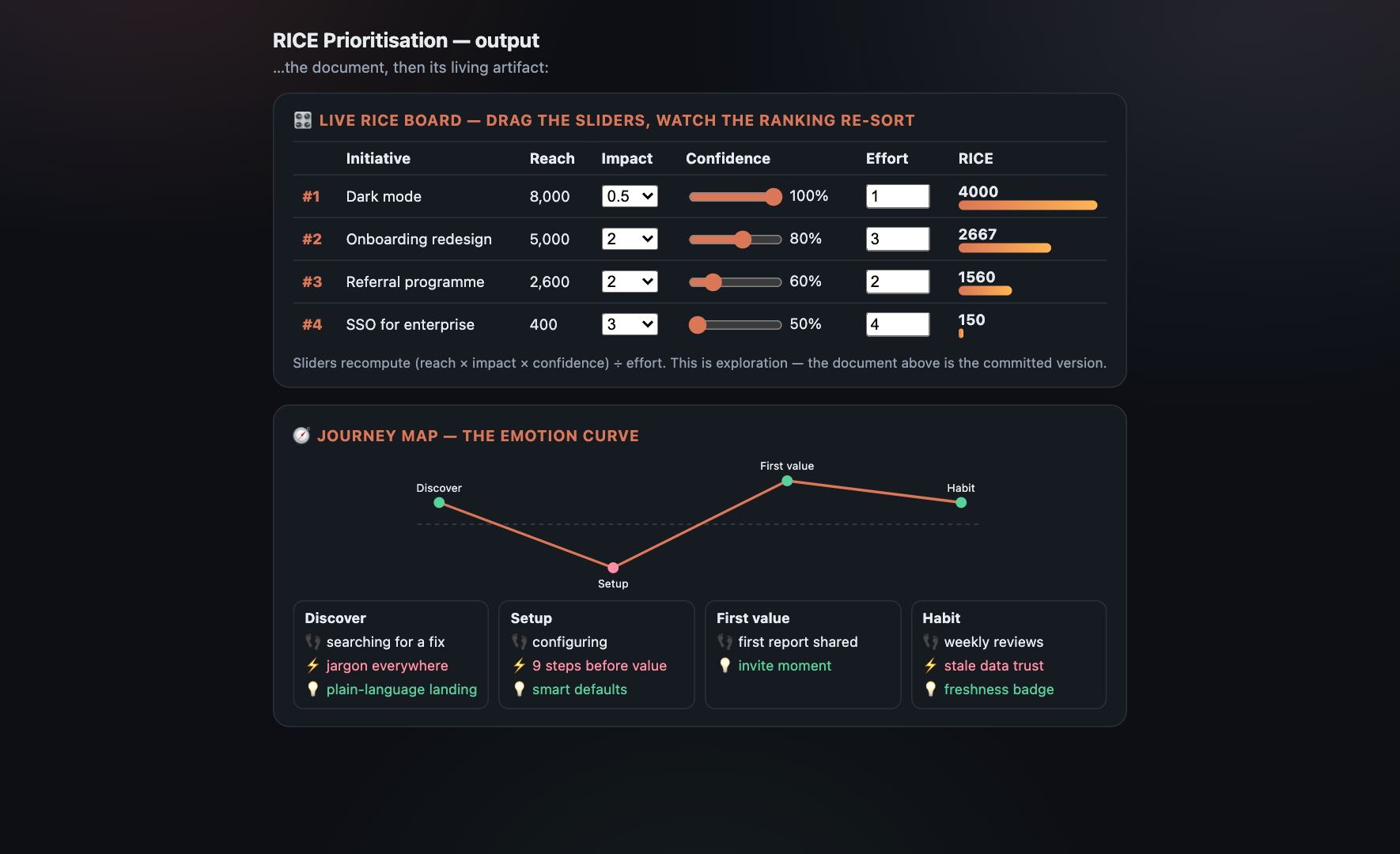Click the lightning icon beside stale data trust
The width and height of the screenshot is (1400, 854).
click(x=930, y=666)
